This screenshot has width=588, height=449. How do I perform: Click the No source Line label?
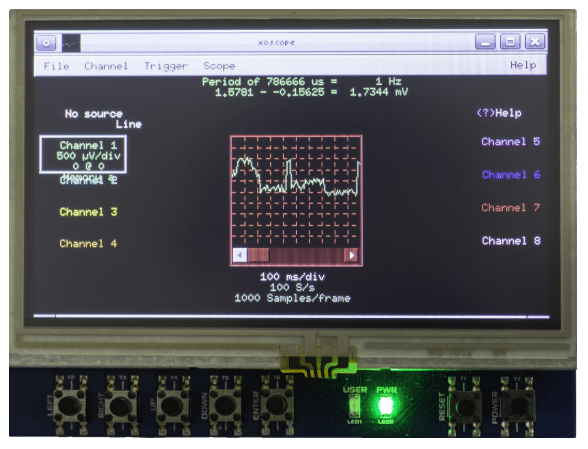pyautogui.click(x=103, y=119)
